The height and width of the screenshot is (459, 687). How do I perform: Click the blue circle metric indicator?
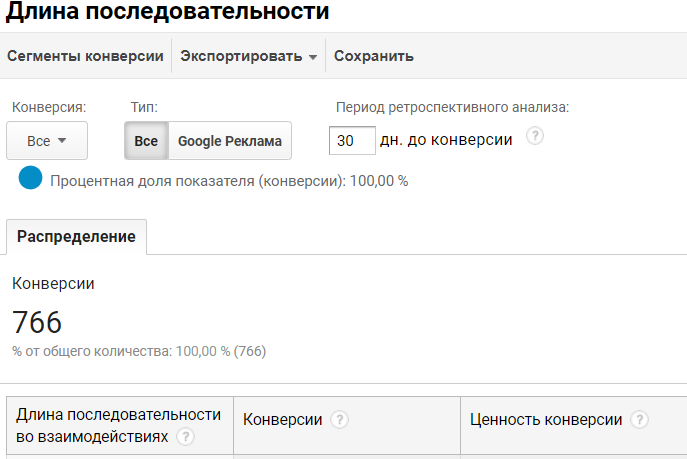(x=30, y=179)
